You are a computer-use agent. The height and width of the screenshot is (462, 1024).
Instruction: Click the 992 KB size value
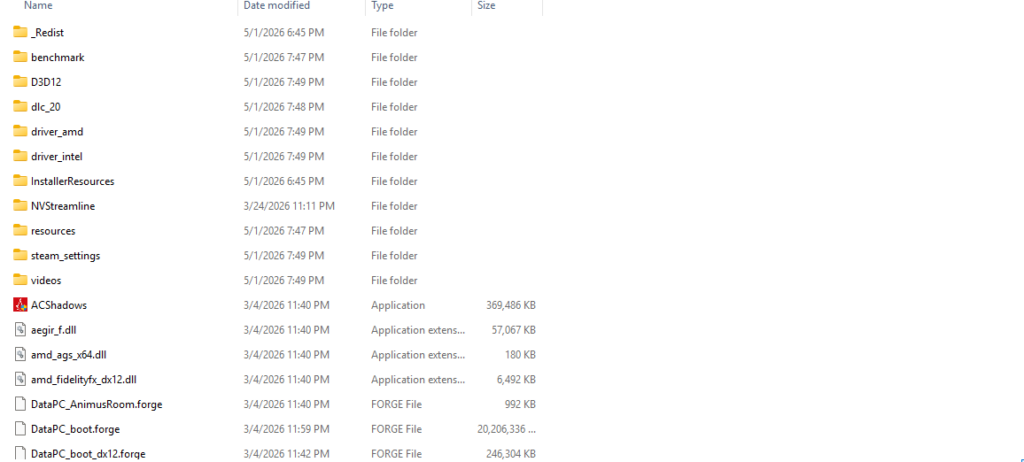coord(520,404)
